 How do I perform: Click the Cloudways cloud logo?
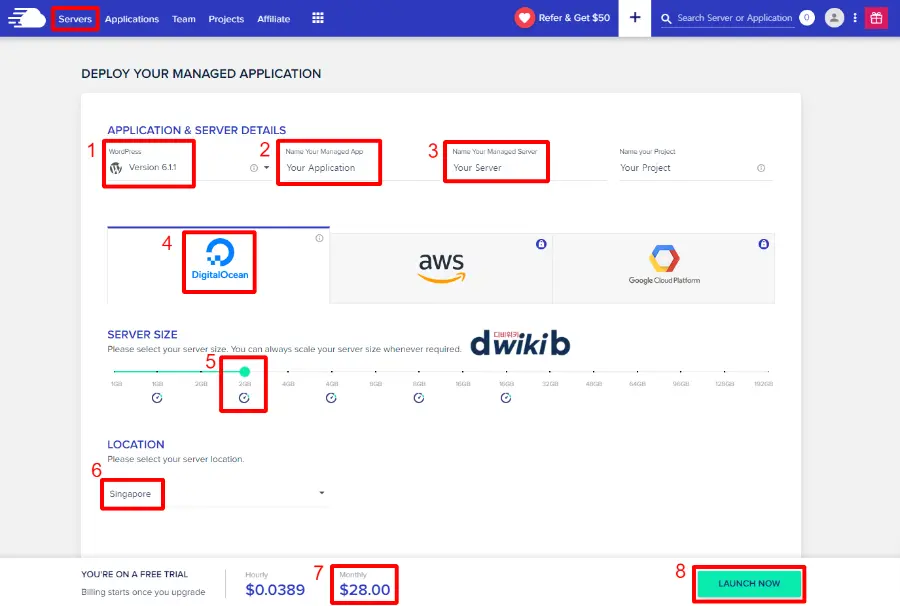(x=28, y=17)
